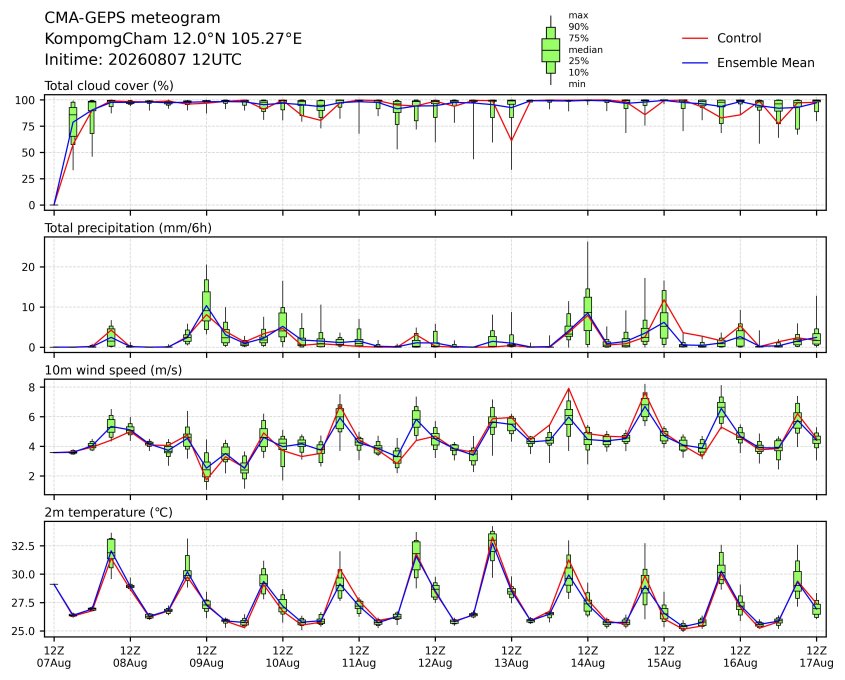Click the '75' tick on cloud cover axis
Image resolution: width=845 pixels, height=680 pixels.
pos(29,127)
